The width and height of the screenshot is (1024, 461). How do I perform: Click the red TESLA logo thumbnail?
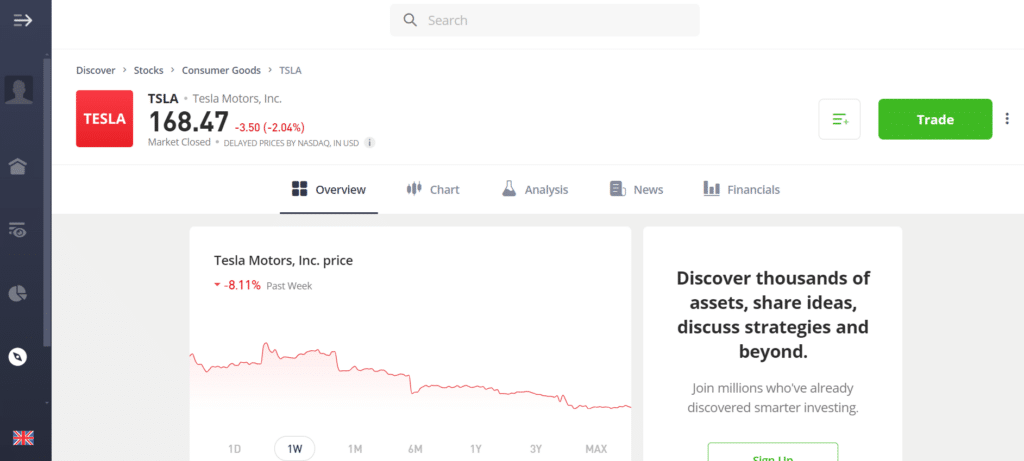105,119
